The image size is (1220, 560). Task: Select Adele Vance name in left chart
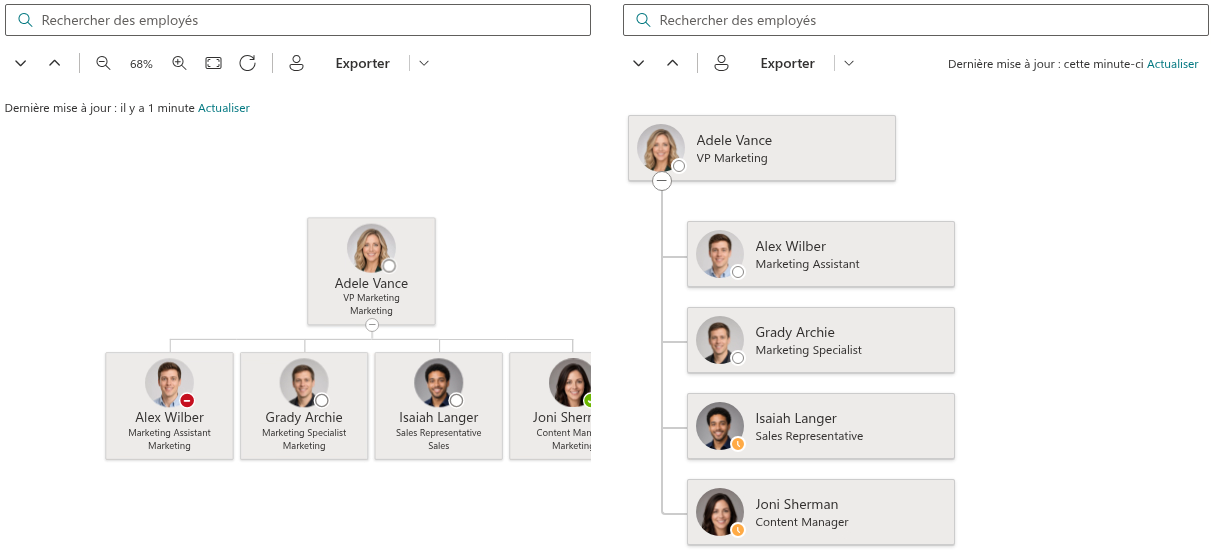[371, 283]
